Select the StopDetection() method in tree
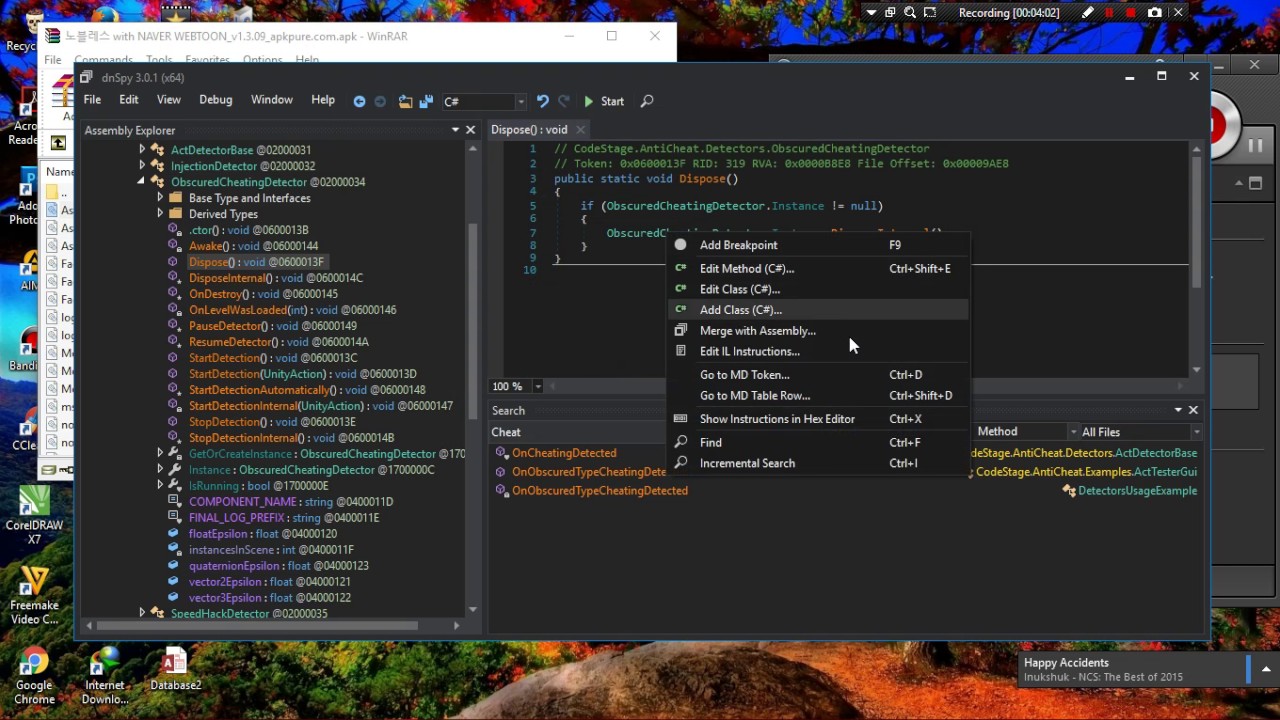This screenshot has width=1280, height=720. pyautogui.click(x=272, y=422)
